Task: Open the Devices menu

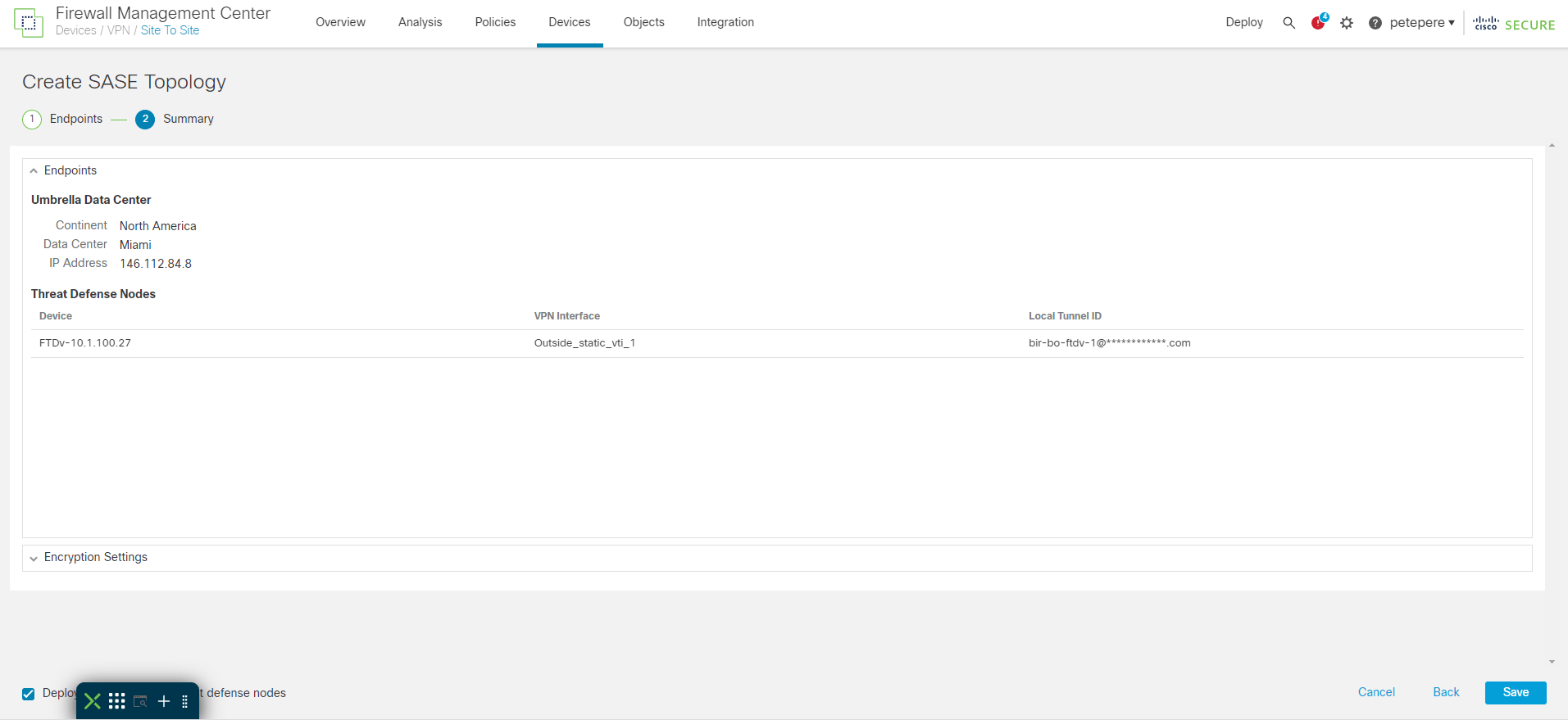Action: tap(570, 22)
